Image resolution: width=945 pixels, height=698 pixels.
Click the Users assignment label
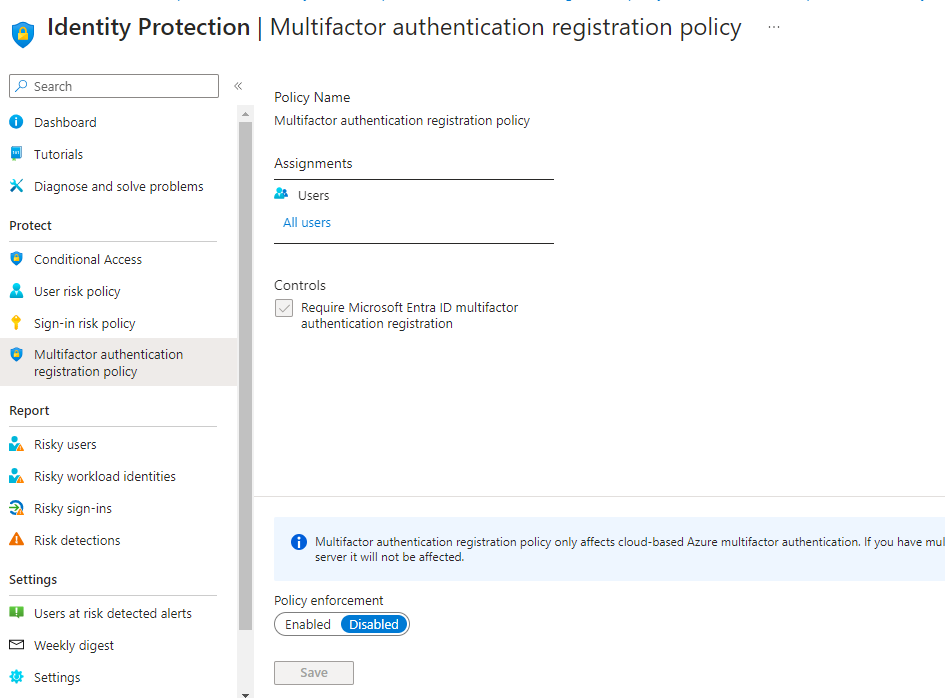click(313, 195)
